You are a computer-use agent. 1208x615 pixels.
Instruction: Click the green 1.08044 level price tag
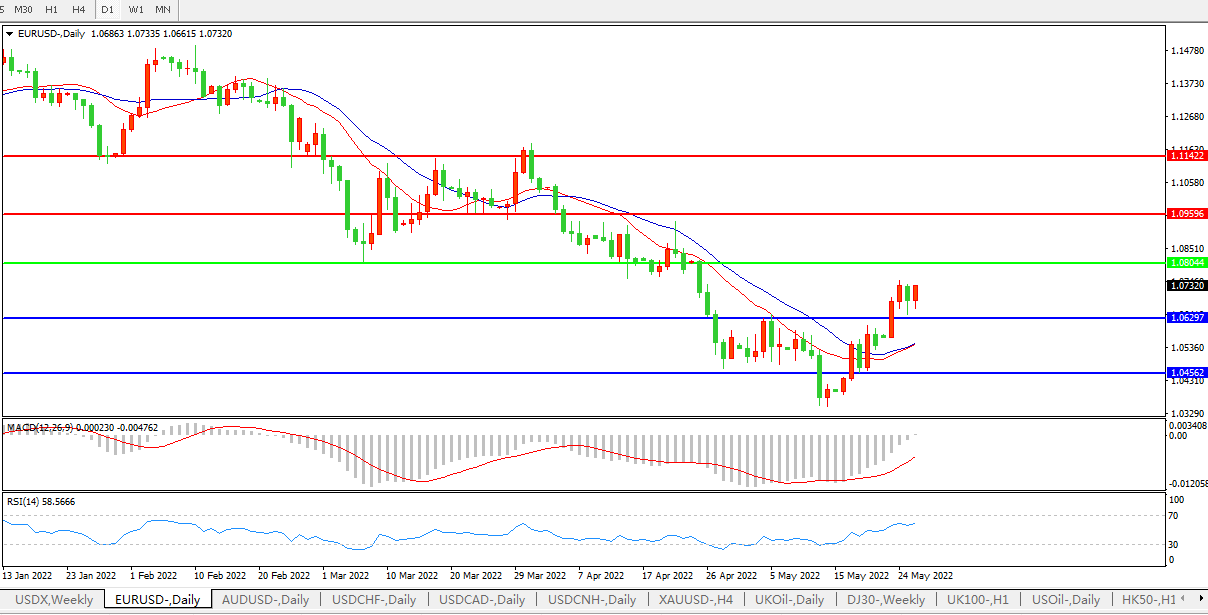(1187, 263)
